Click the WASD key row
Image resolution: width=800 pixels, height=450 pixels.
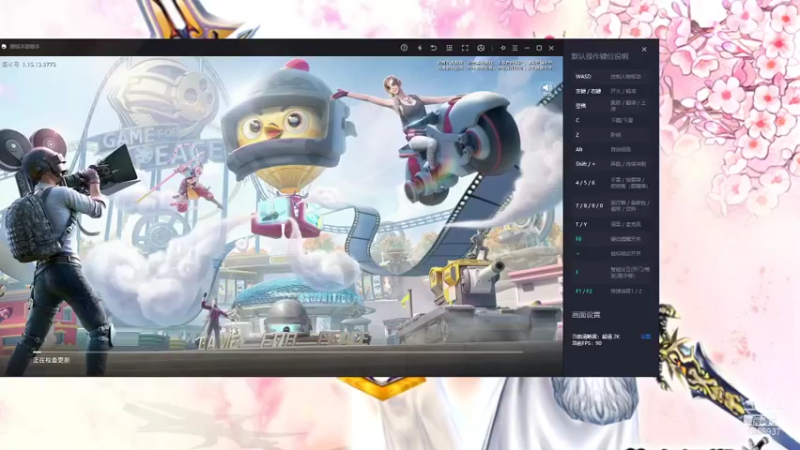(611, 77)
